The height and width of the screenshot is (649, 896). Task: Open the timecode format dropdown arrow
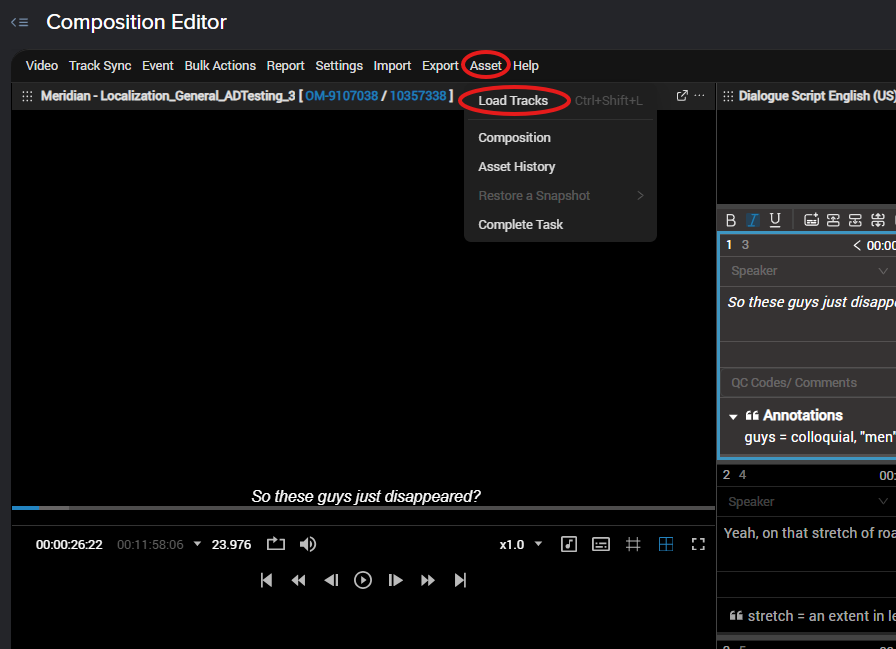197,544
